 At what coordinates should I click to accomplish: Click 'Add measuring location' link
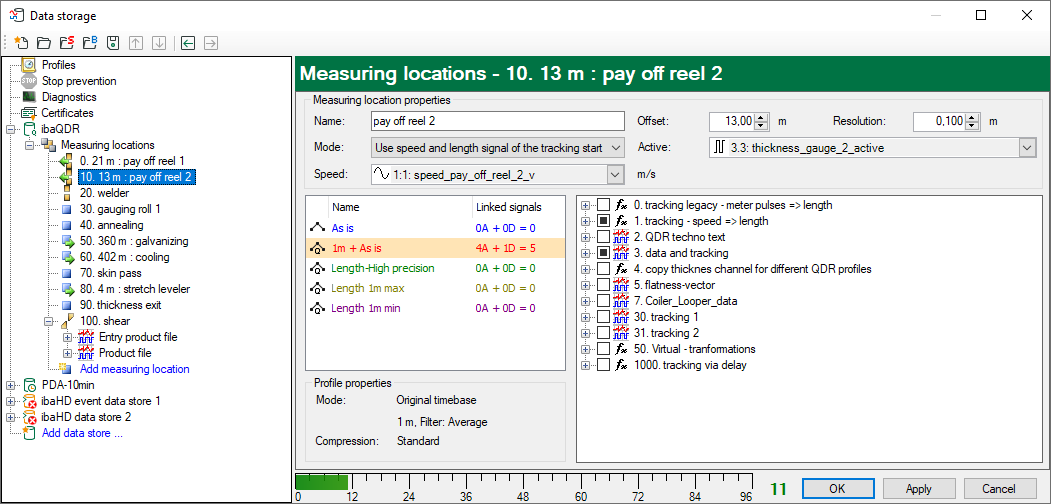pyautogui.click(x=135, y=369)
